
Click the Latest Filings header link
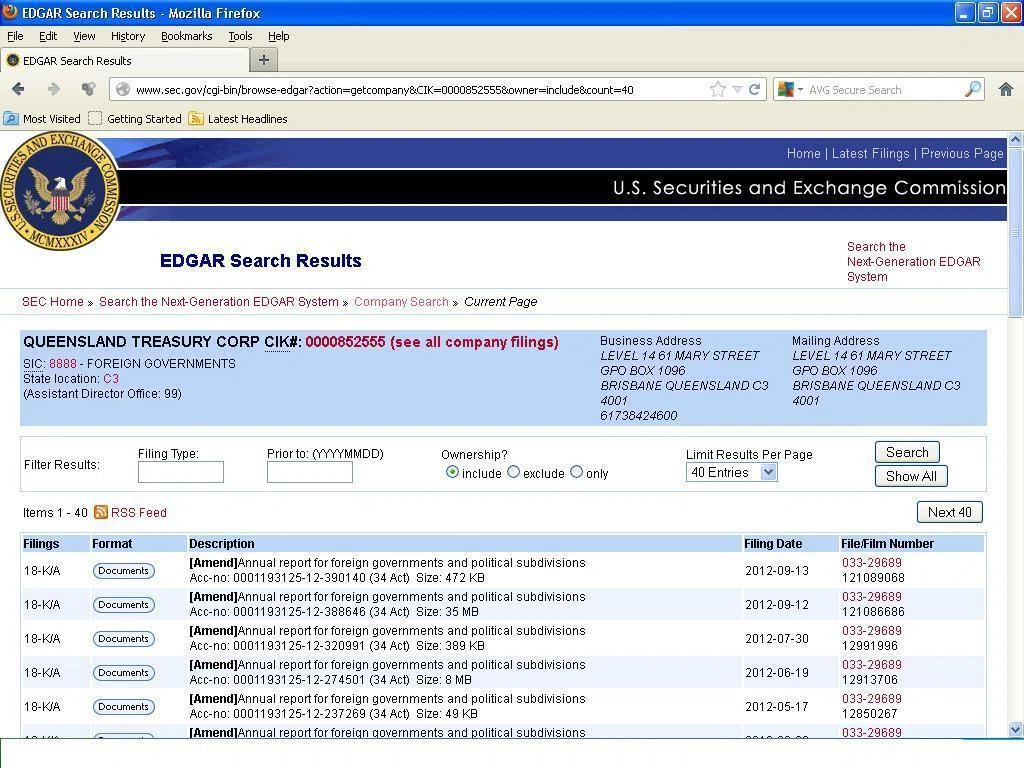[871, 153]
